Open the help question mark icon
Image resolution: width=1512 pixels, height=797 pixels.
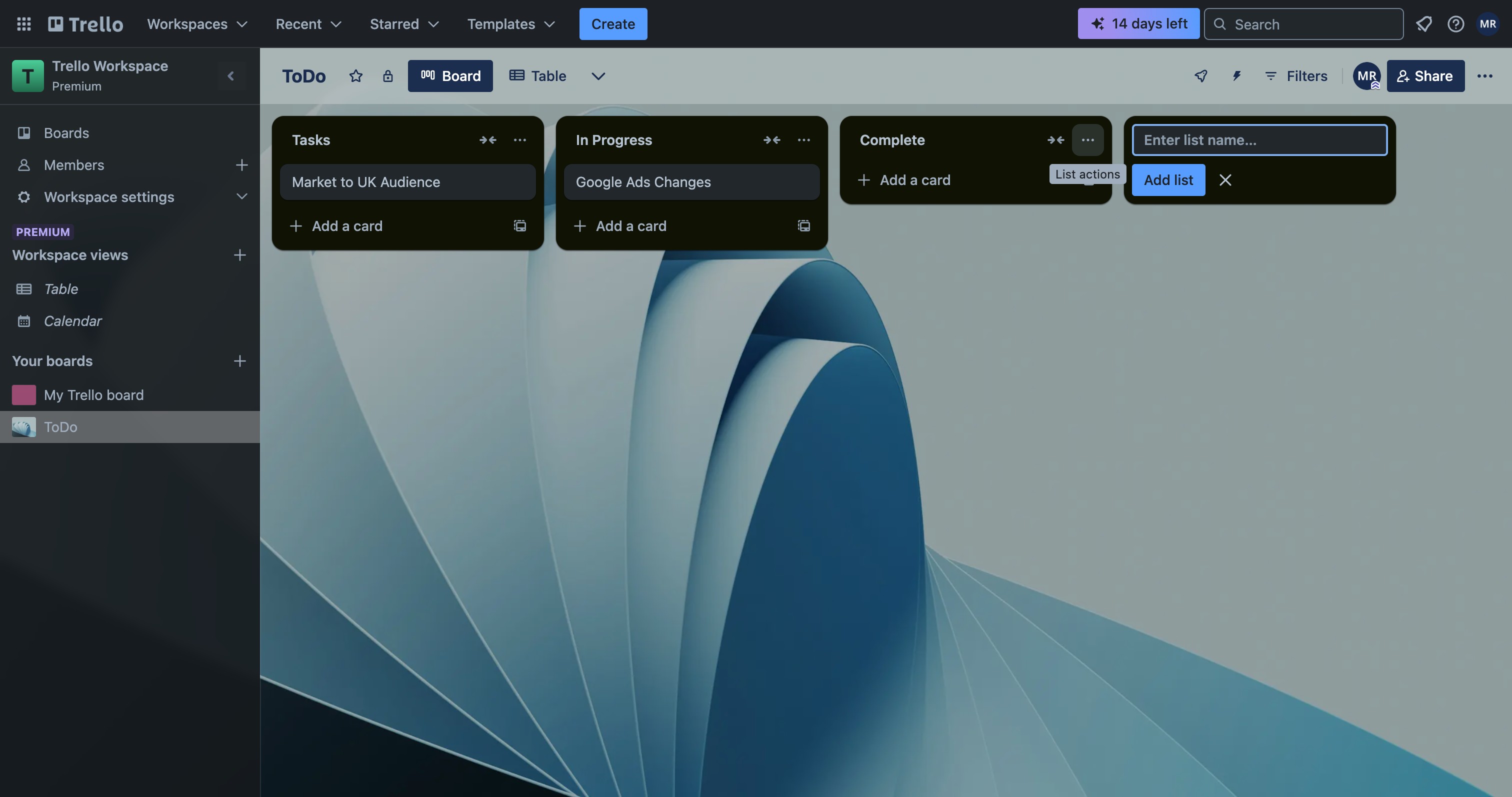click(1455, 24)
